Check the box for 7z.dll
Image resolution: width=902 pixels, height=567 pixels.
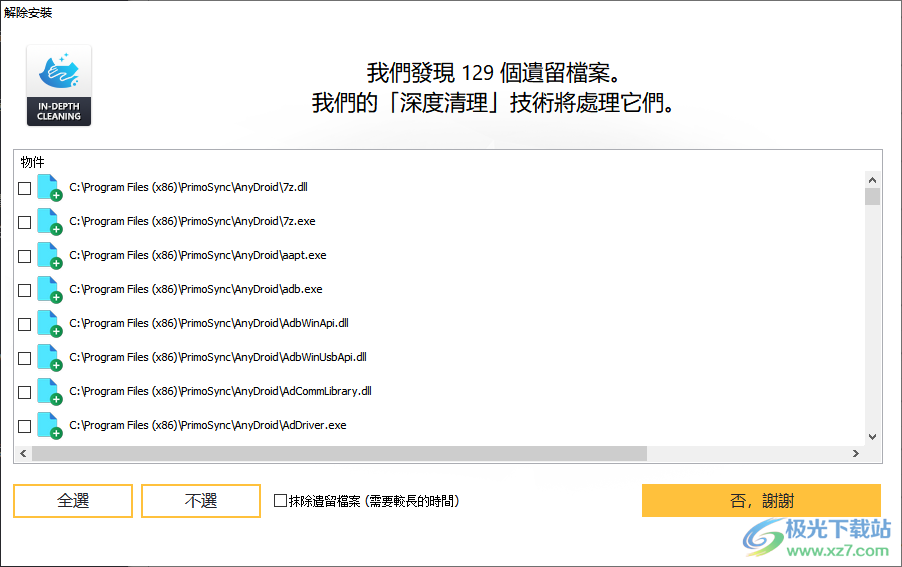[x=25, y=188]
